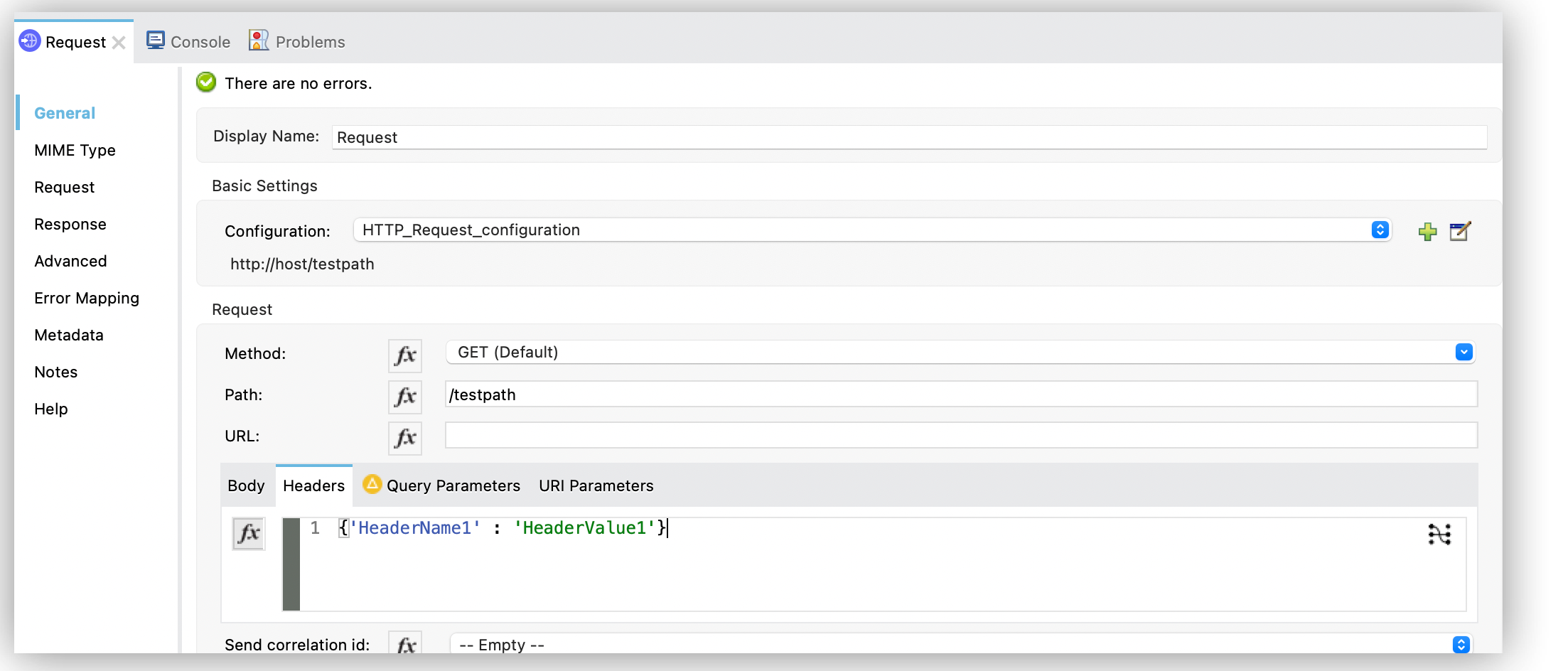
Task: Click the Display Name input field
Action: tap(909, 137)
